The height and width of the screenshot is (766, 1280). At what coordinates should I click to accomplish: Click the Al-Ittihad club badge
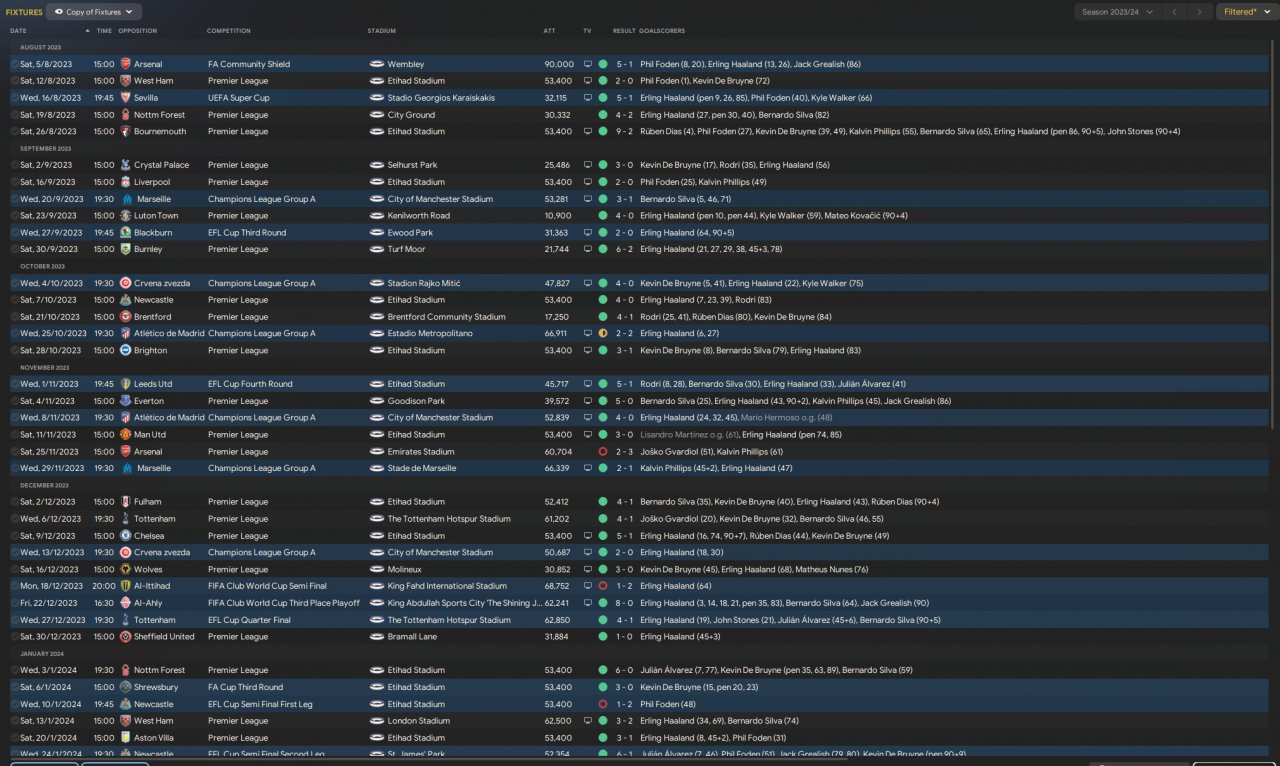[x=125, y=586]
